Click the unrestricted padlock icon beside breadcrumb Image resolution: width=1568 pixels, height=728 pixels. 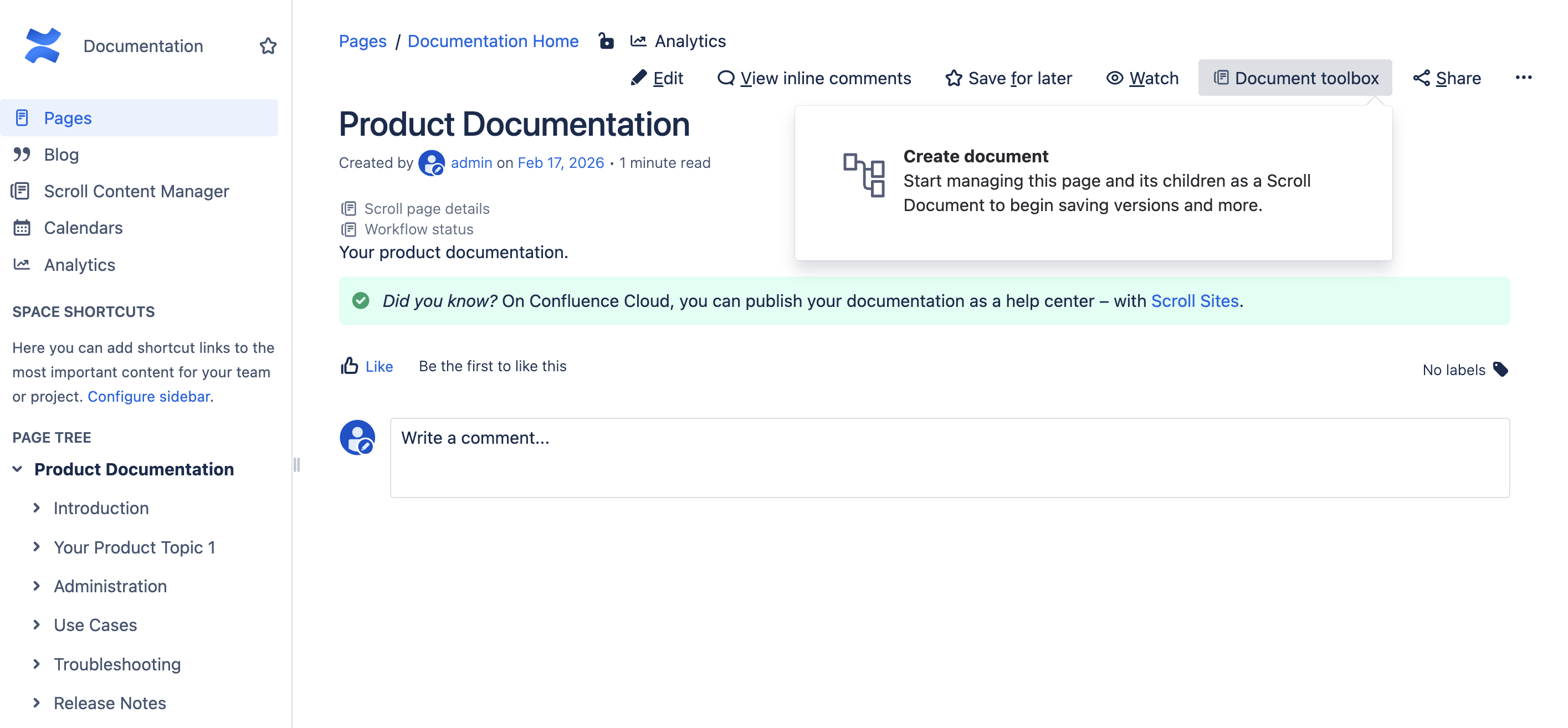[606, 41]
